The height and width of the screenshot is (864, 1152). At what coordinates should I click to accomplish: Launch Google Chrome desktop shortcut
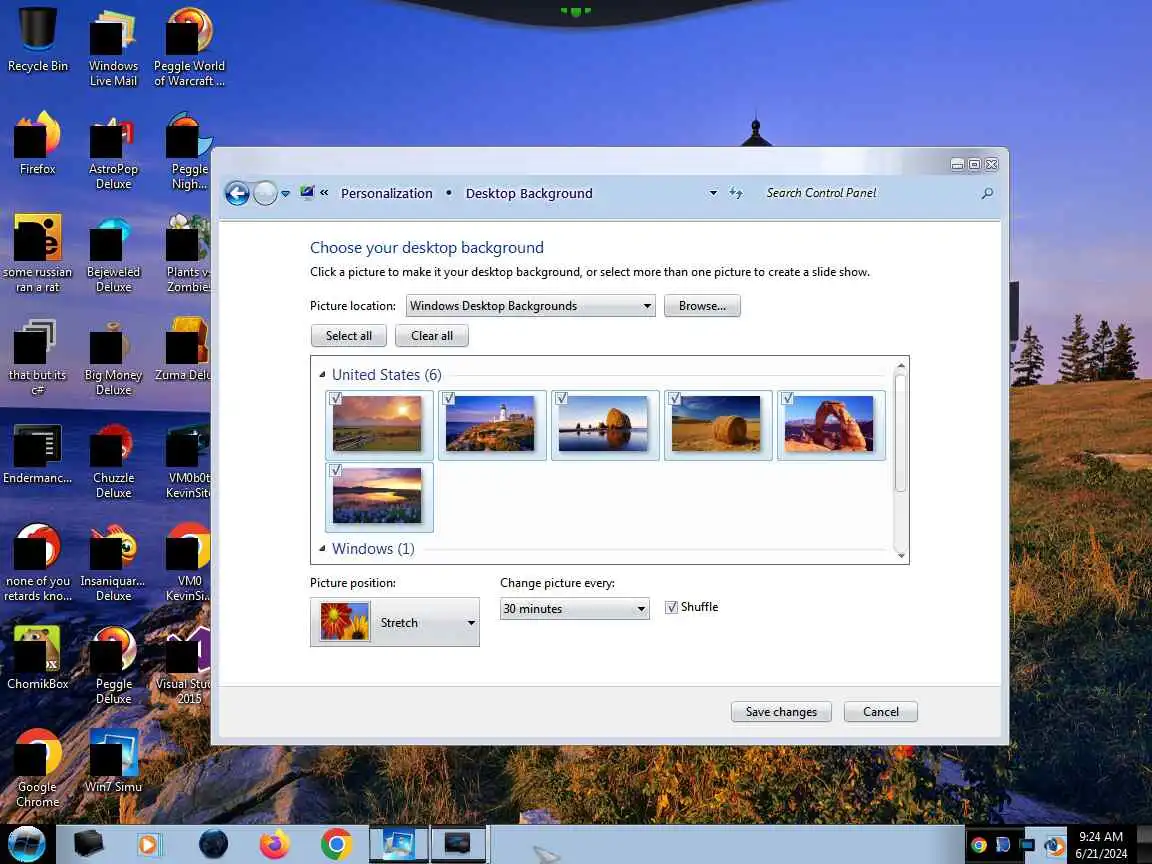pyautogui.click(x=37, y=768)
